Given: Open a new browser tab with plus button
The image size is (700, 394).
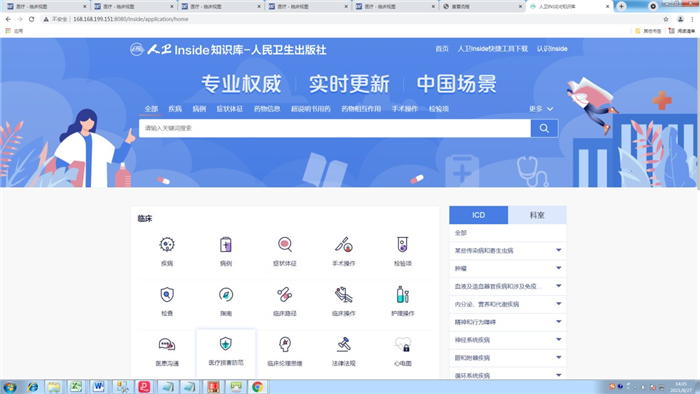Looking at the screenshot, I should coord(621,6).
